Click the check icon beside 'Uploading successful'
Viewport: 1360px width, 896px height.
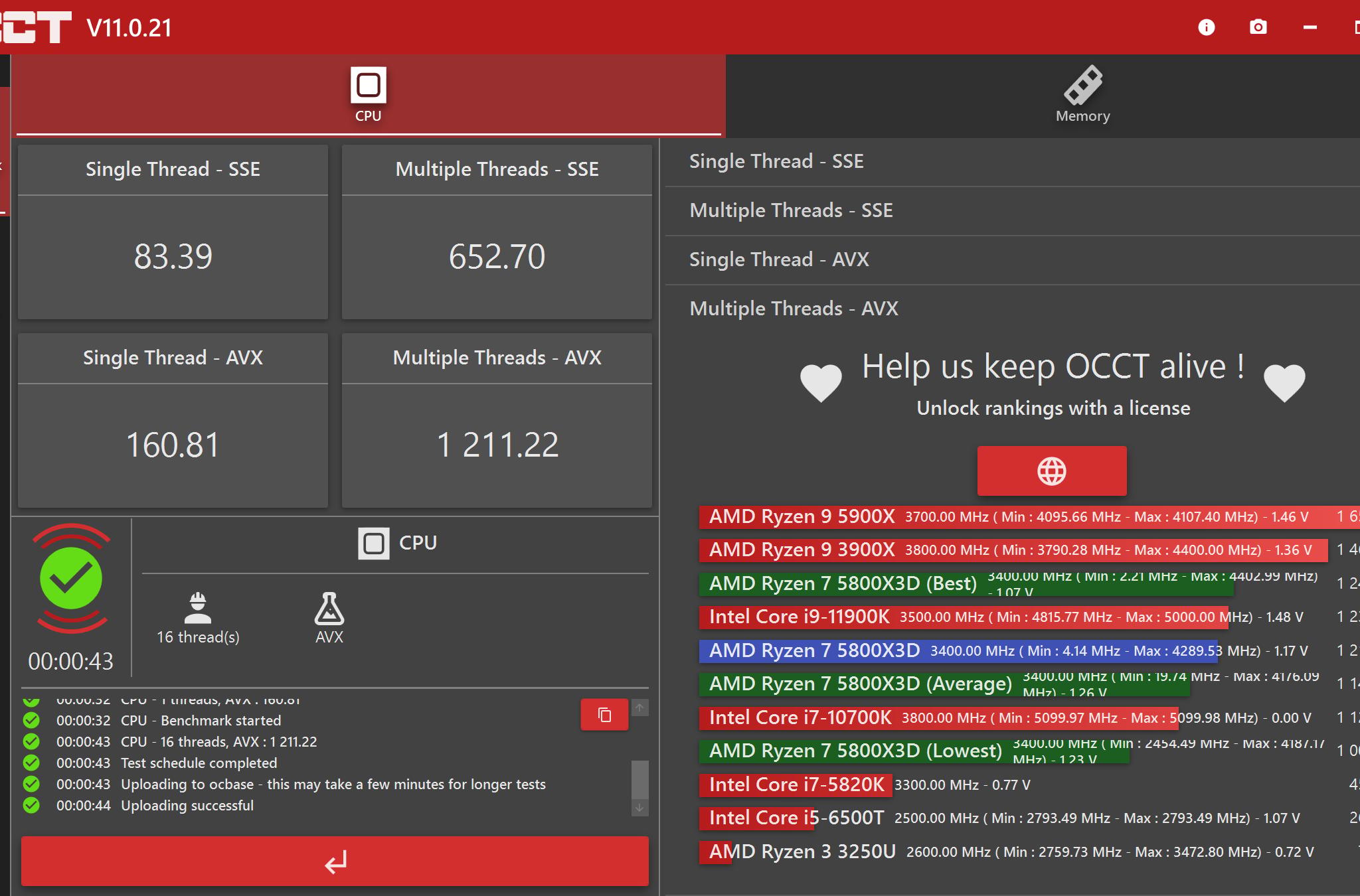point(31,806)
